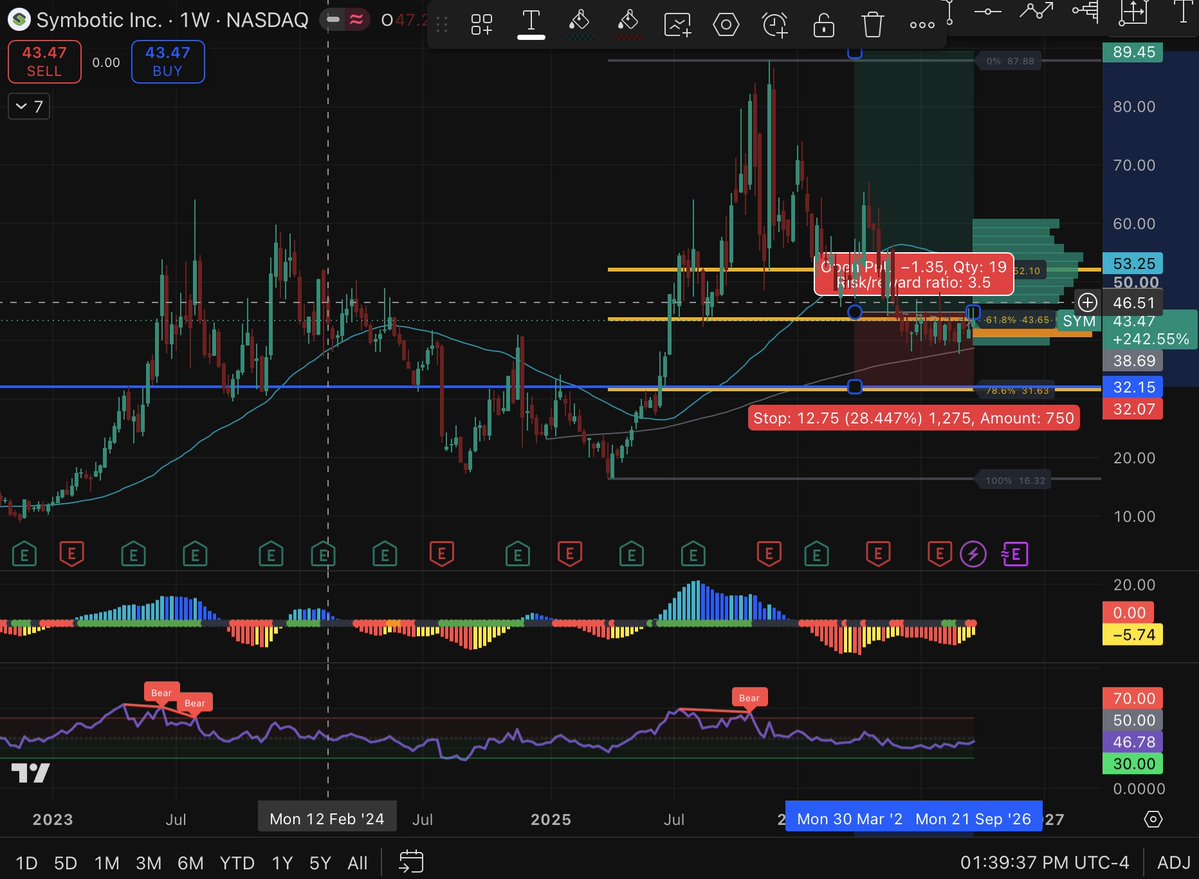The image size is (1199, 879).
Task: Click the TradingView TV logo
Action: pos(31,773)
